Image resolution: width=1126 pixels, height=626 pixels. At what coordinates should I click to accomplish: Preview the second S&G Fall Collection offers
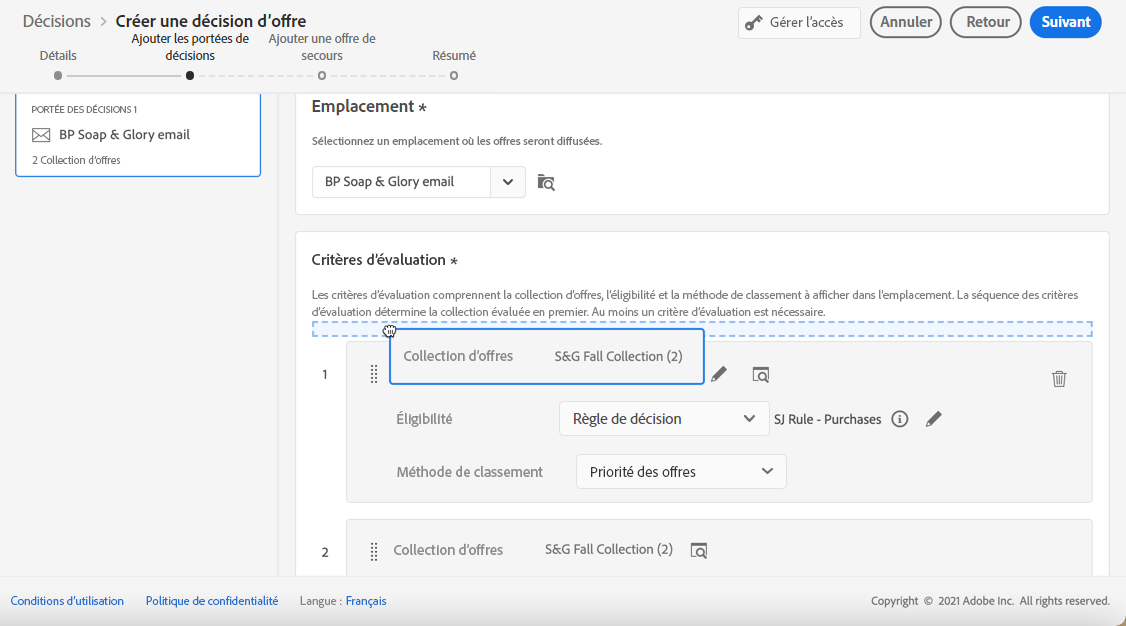point(699,550)
